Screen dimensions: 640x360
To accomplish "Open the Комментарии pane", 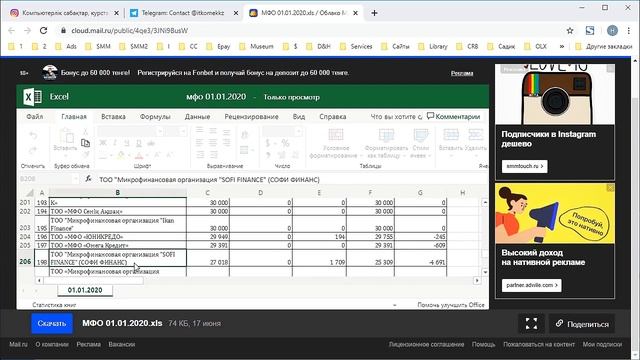I will (x=453, y=116).
